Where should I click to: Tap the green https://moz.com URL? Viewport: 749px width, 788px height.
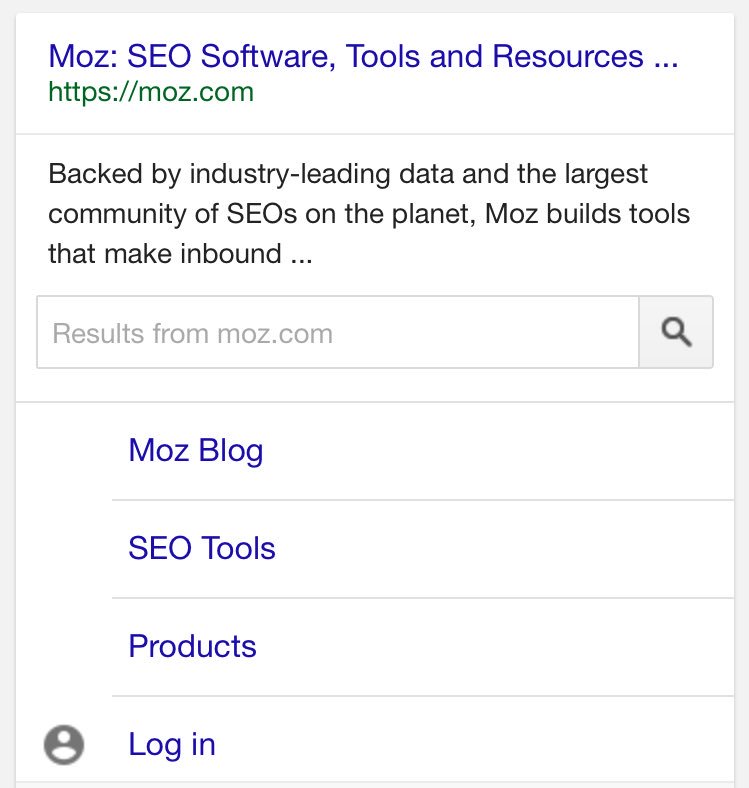click(151, 93)
